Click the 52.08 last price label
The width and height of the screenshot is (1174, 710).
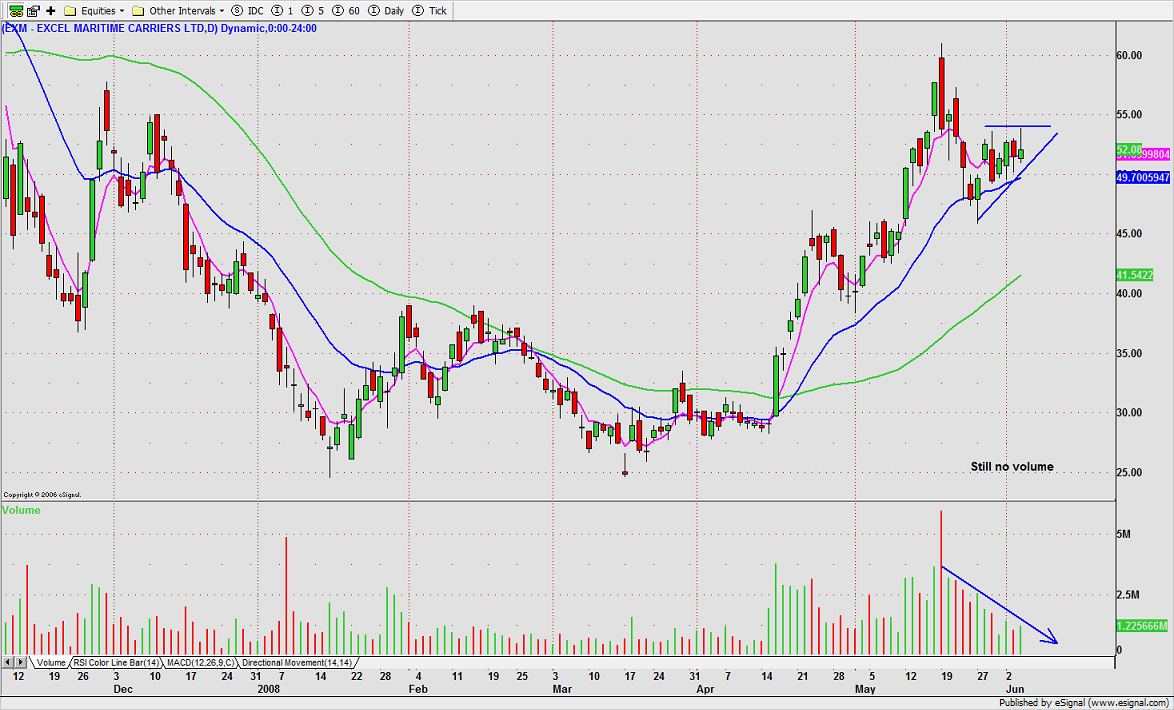(1129, 150)
